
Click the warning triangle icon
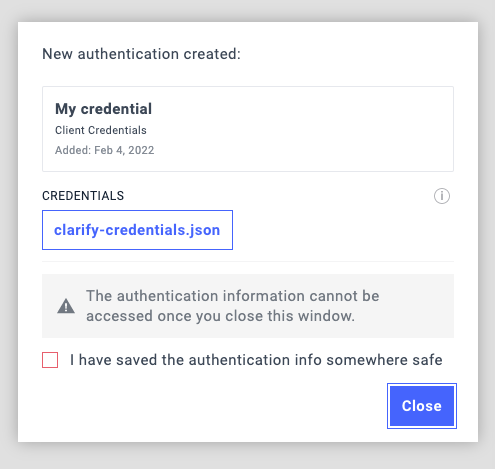coord(66,306)
